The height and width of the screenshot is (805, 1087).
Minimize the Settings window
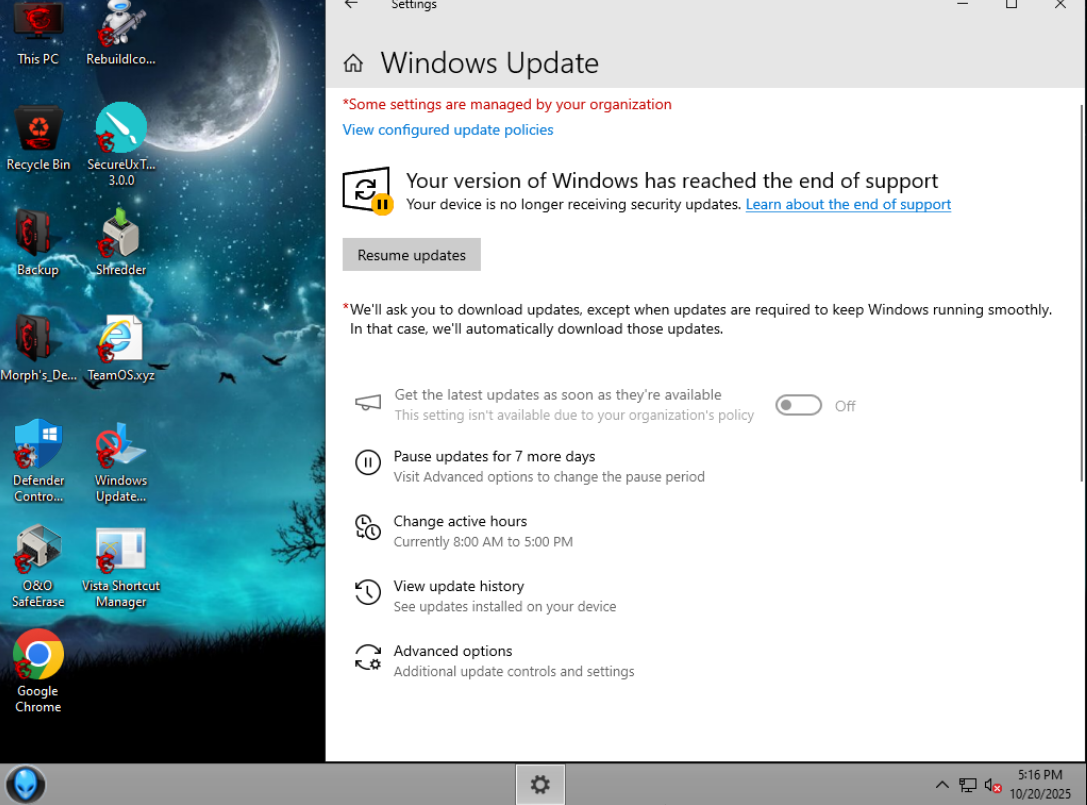click(x=962, y=4)
